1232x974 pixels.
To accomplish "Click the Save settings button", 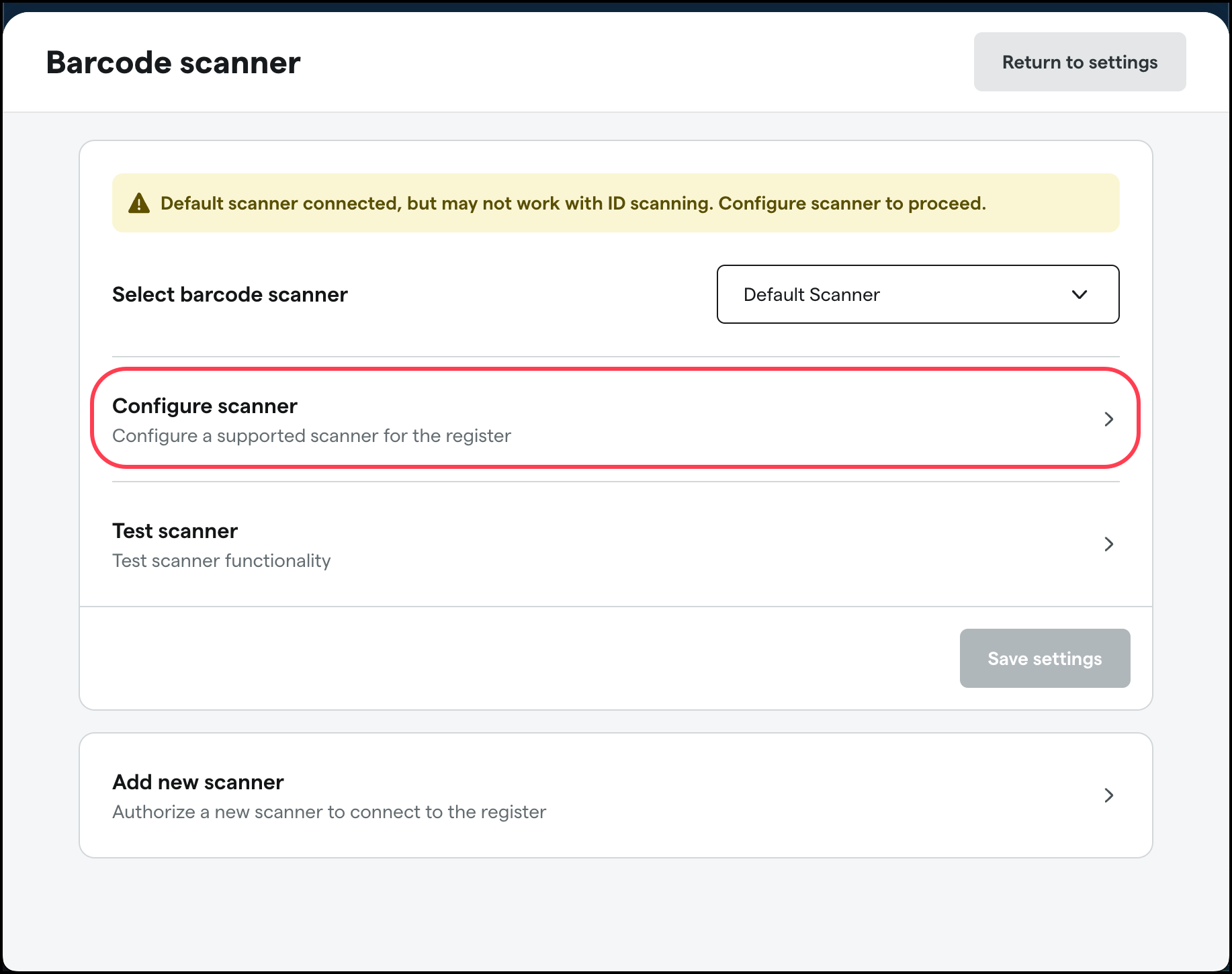I will (x=1045, y=658).
